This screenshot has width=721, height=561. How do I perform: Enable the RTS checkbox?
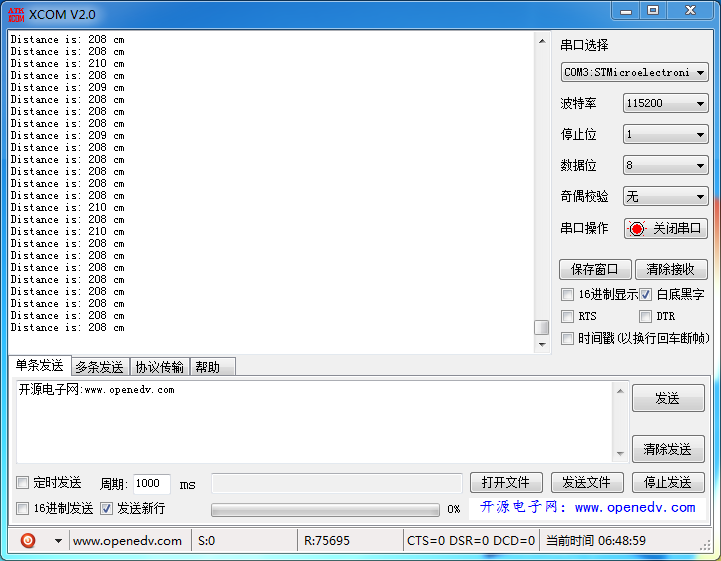click(x=567, y=316)
